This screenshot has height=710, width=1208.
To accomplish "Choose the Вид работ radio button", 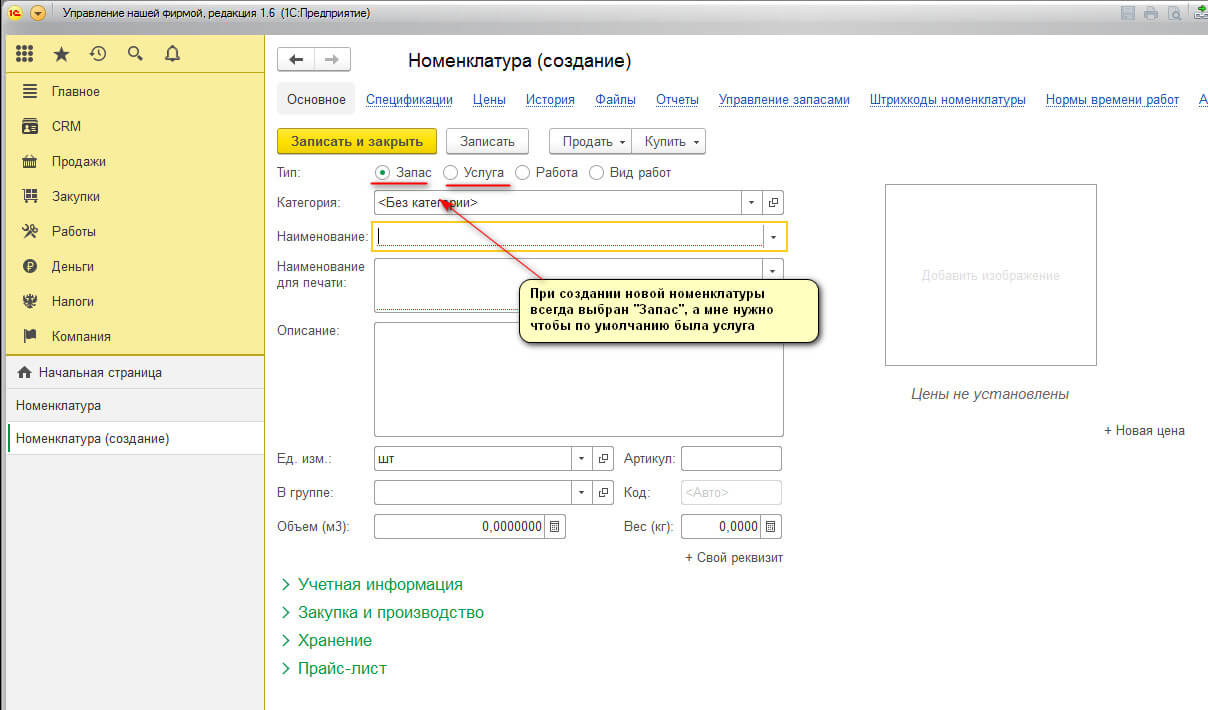I will coord(597,172).
